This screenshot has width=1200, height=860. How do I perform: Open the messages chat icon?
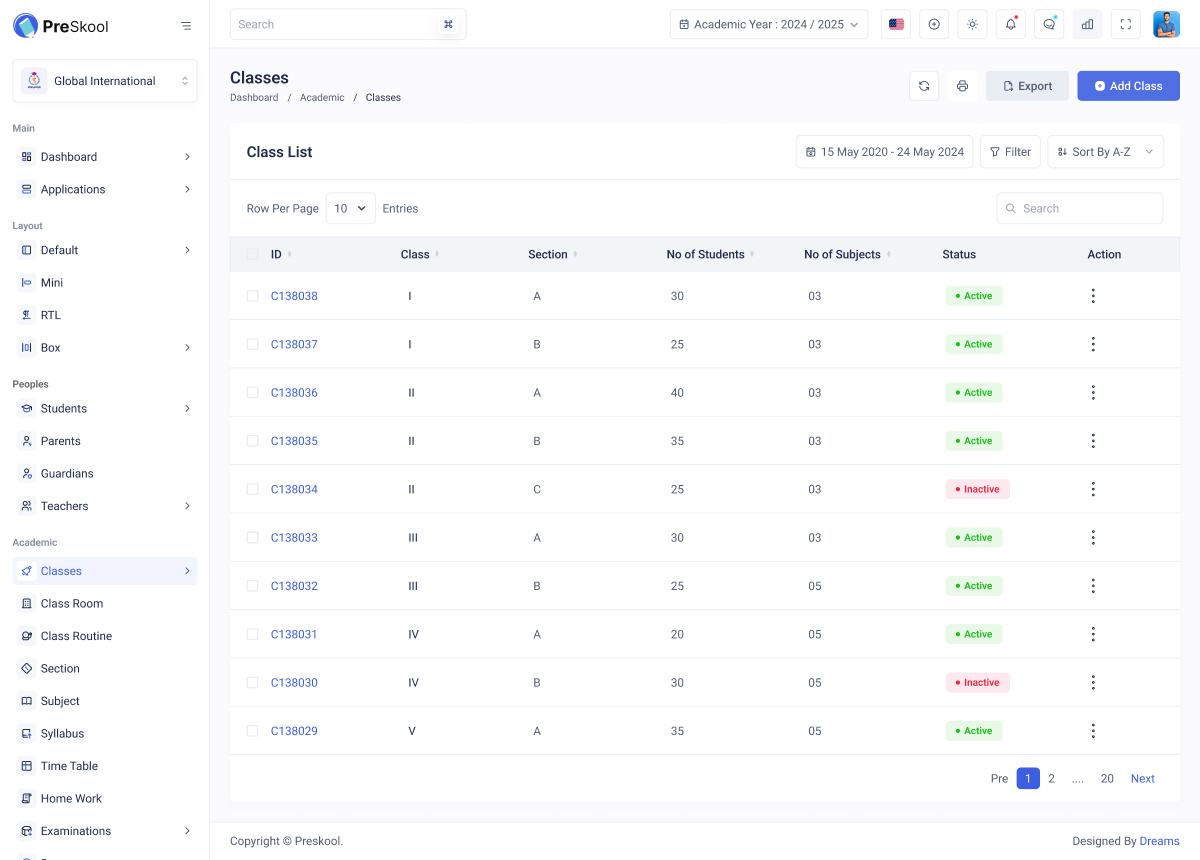tap(1048, 24)
